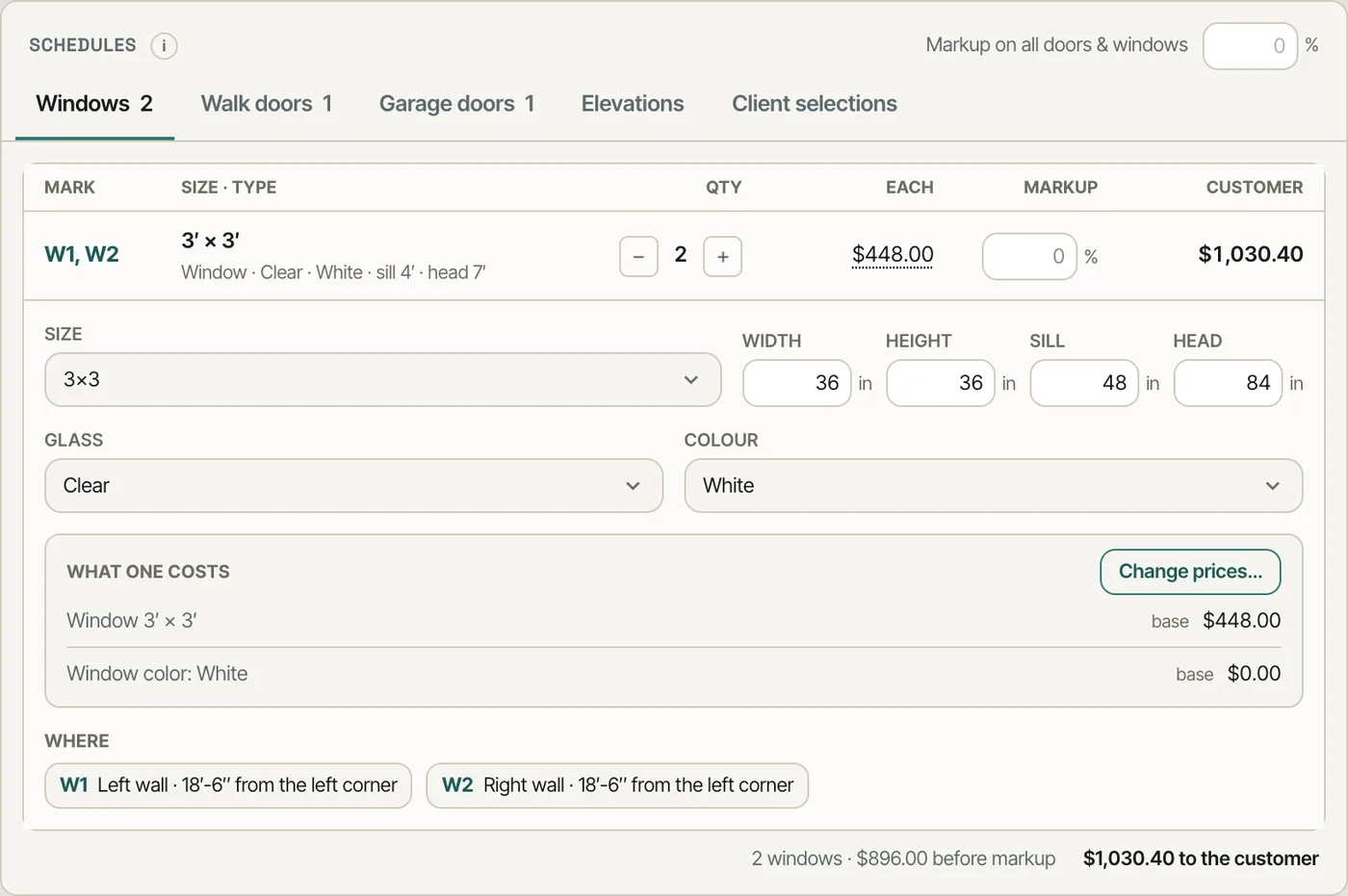
Task: Click the $1,030.40 customer price in the row
Action: [x=1251, y=254]
